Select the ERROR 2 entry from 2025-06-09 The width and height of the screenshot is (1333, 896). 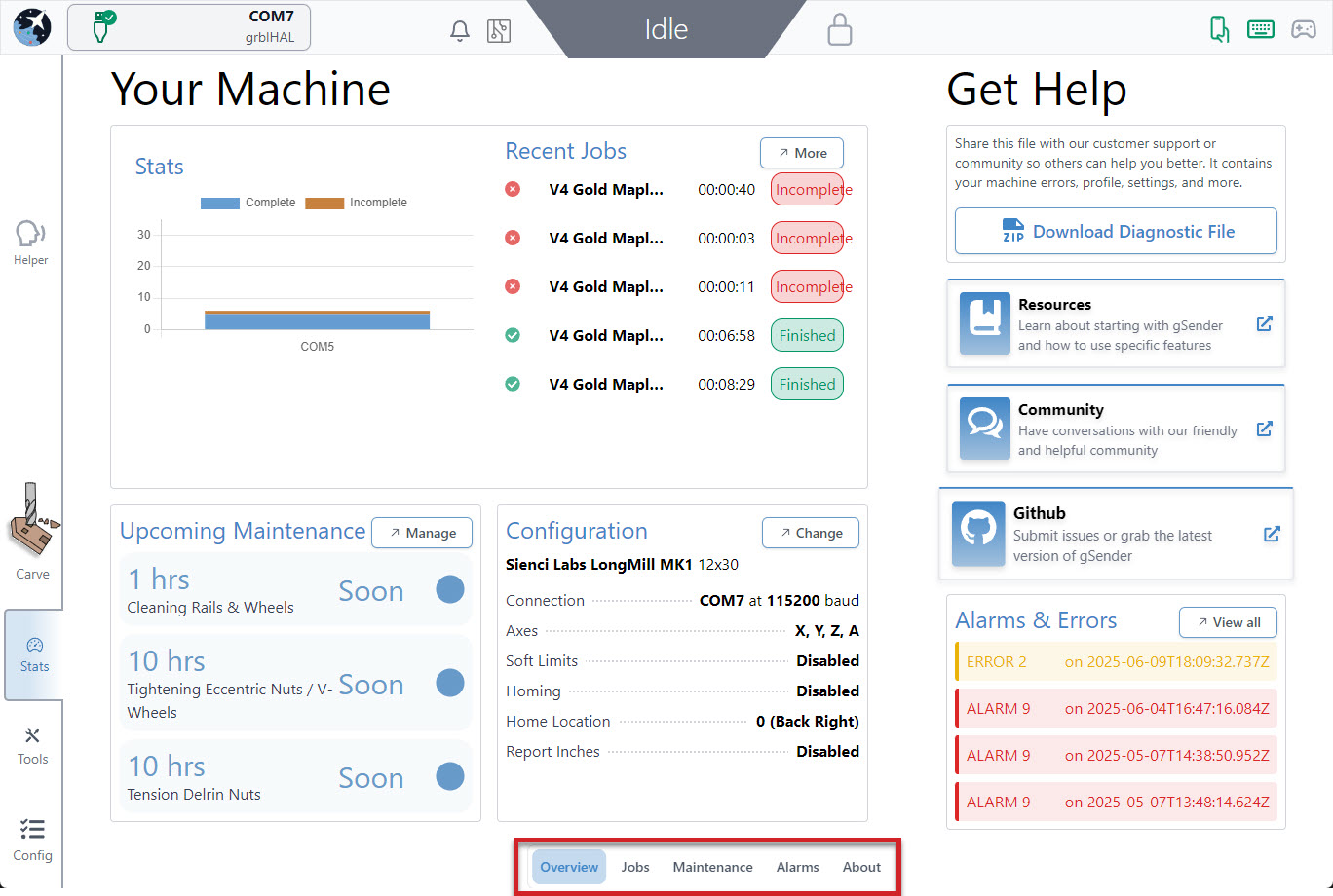pos(1116,661)
